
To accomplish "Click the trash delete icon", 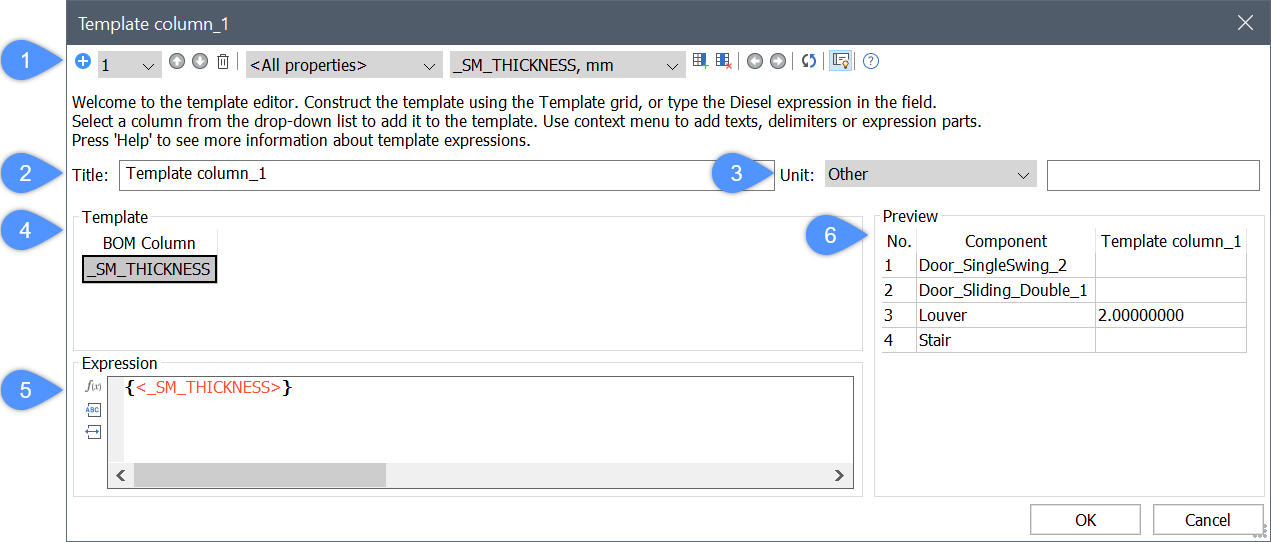I will (x=223, y=62).
